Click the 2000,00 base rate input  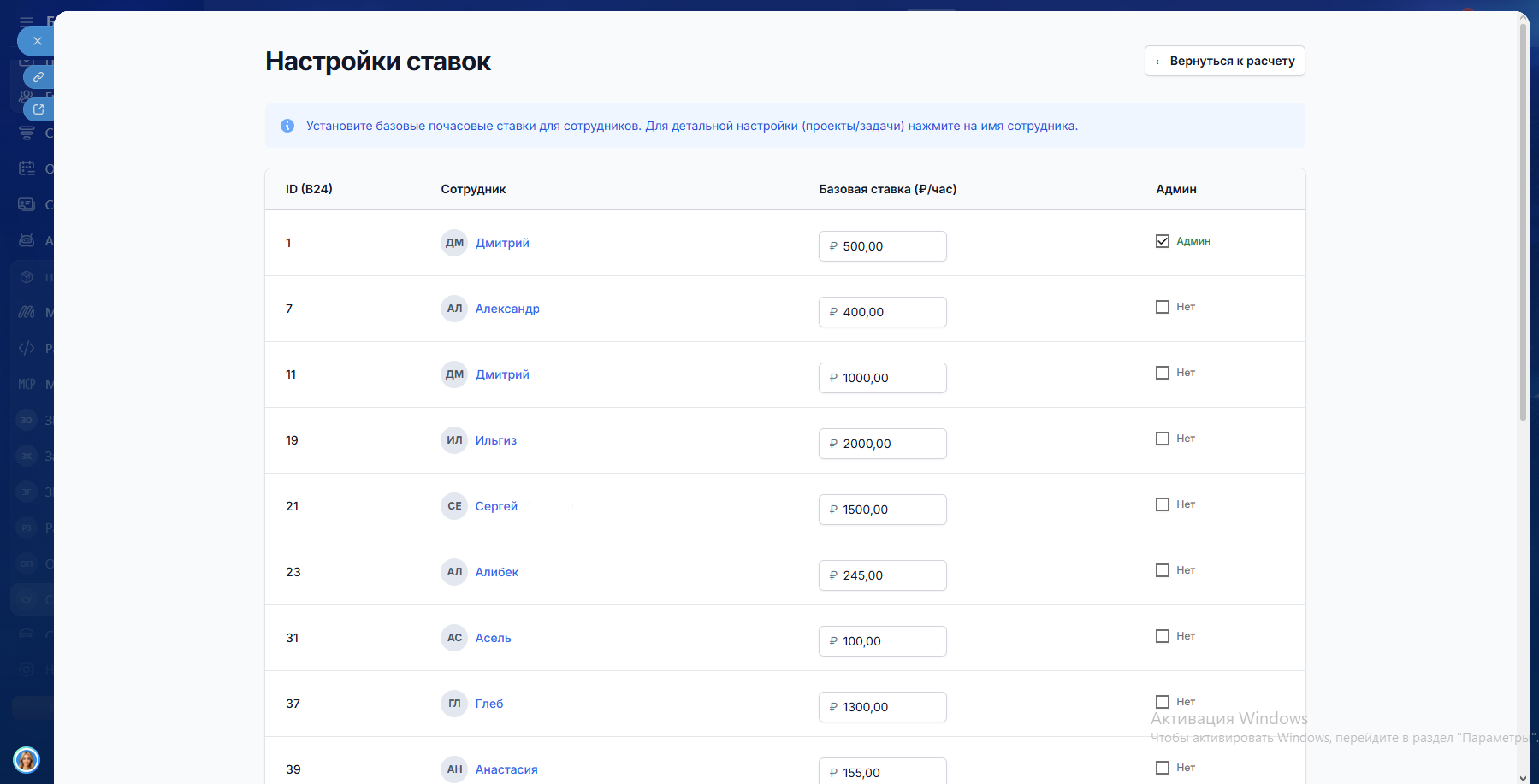point(883,444)
